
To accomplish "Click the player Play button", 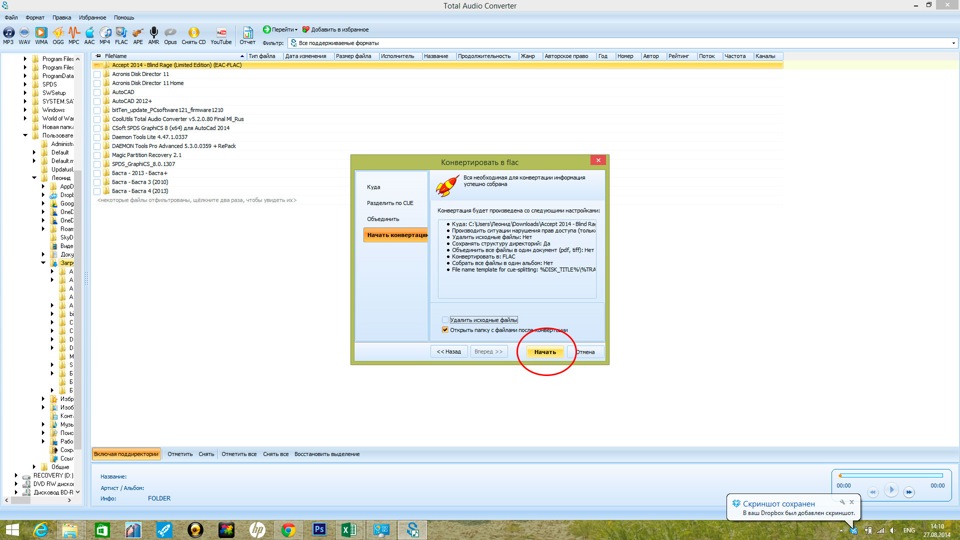I will [891, 490].
